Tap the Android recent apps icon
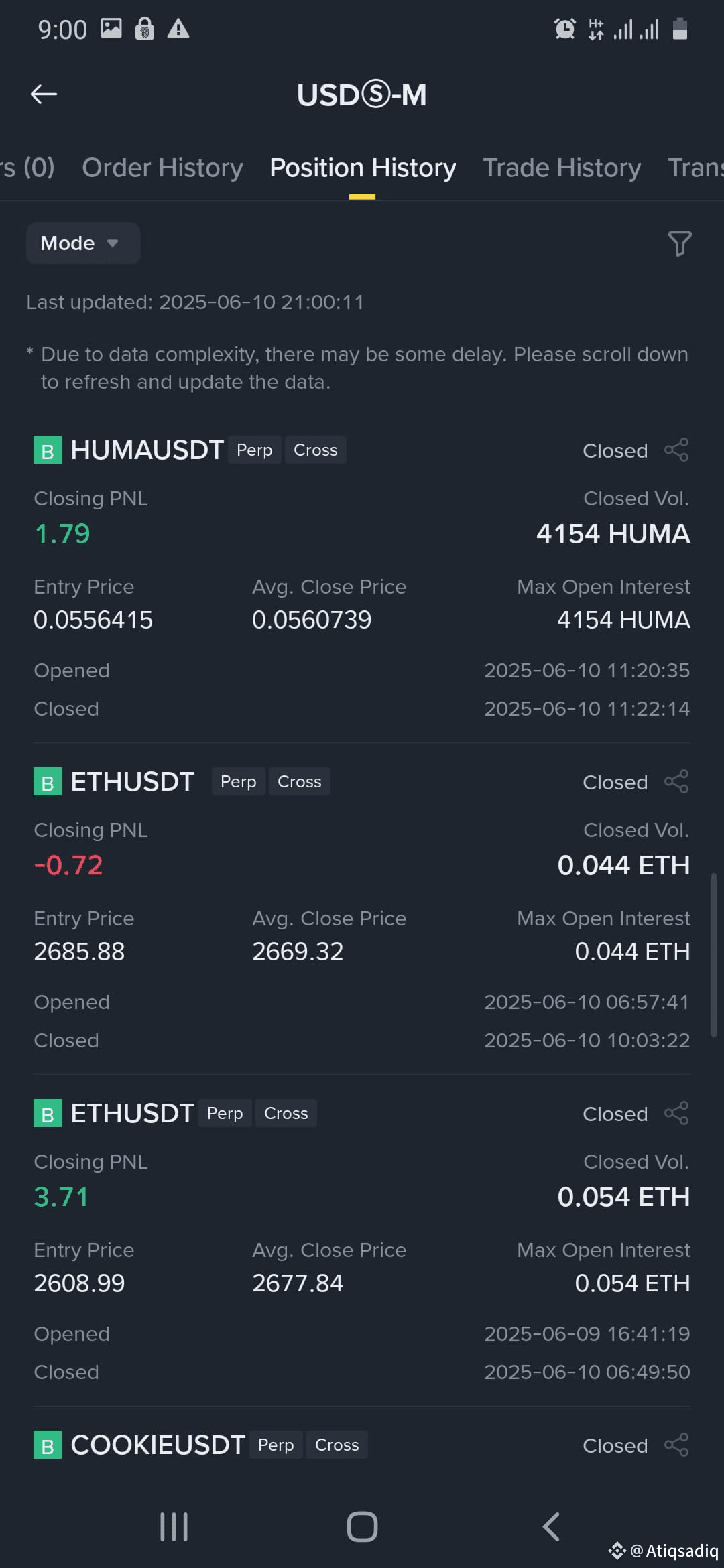This screenshot has height=1568, width=724. [x=174, y=1527]
